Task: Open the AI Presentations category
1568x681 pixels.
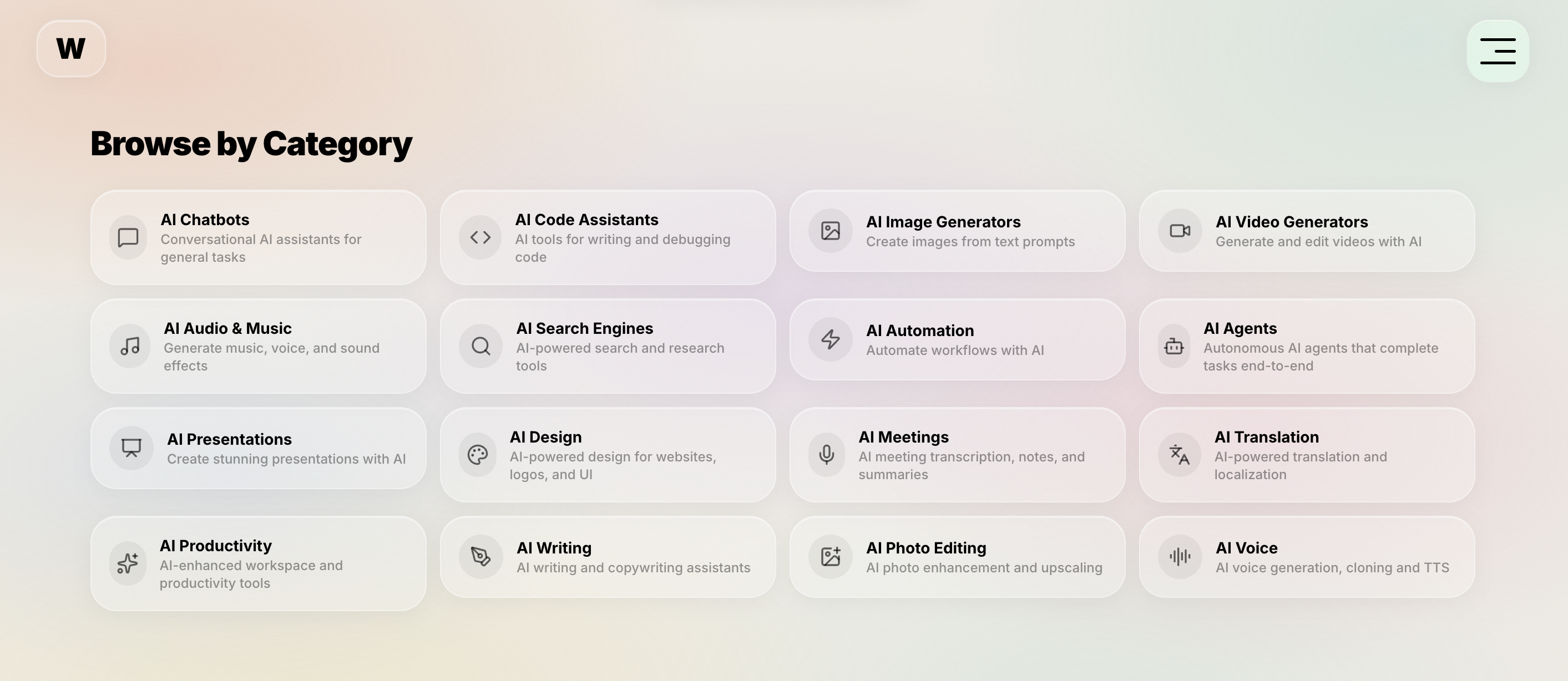Action: pyautogui.click(x=259, y=448)
